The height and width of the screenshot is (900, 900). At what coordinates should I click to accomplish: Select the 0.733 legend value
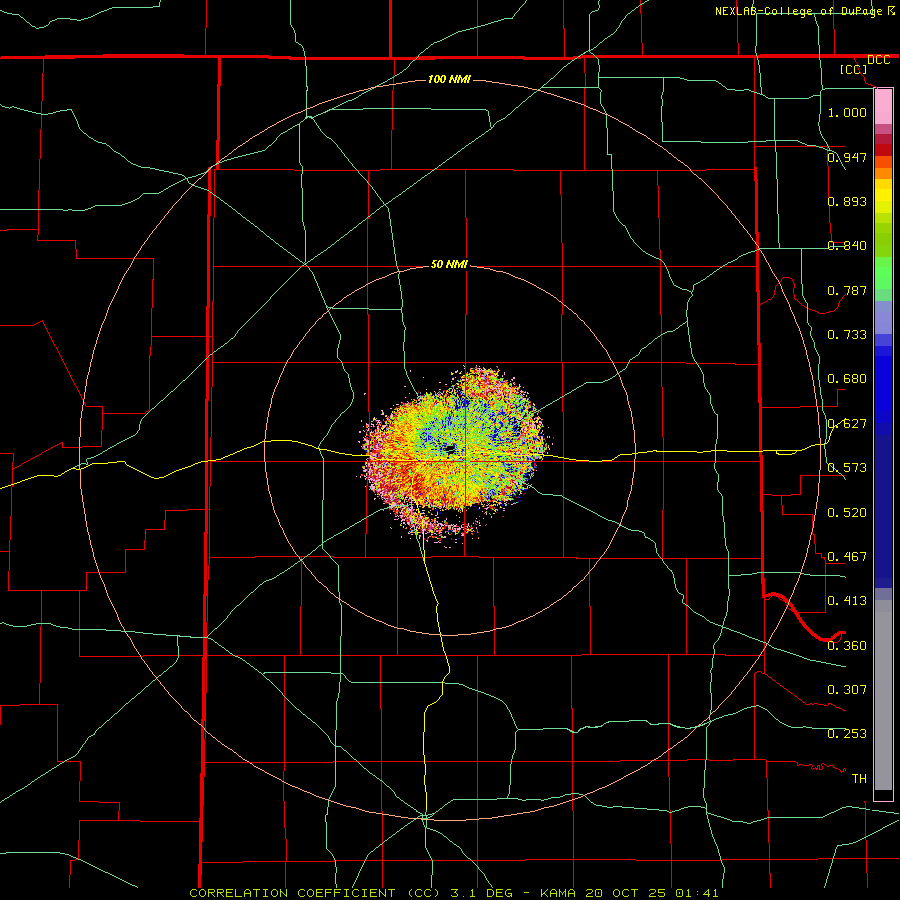click(847, 335)
